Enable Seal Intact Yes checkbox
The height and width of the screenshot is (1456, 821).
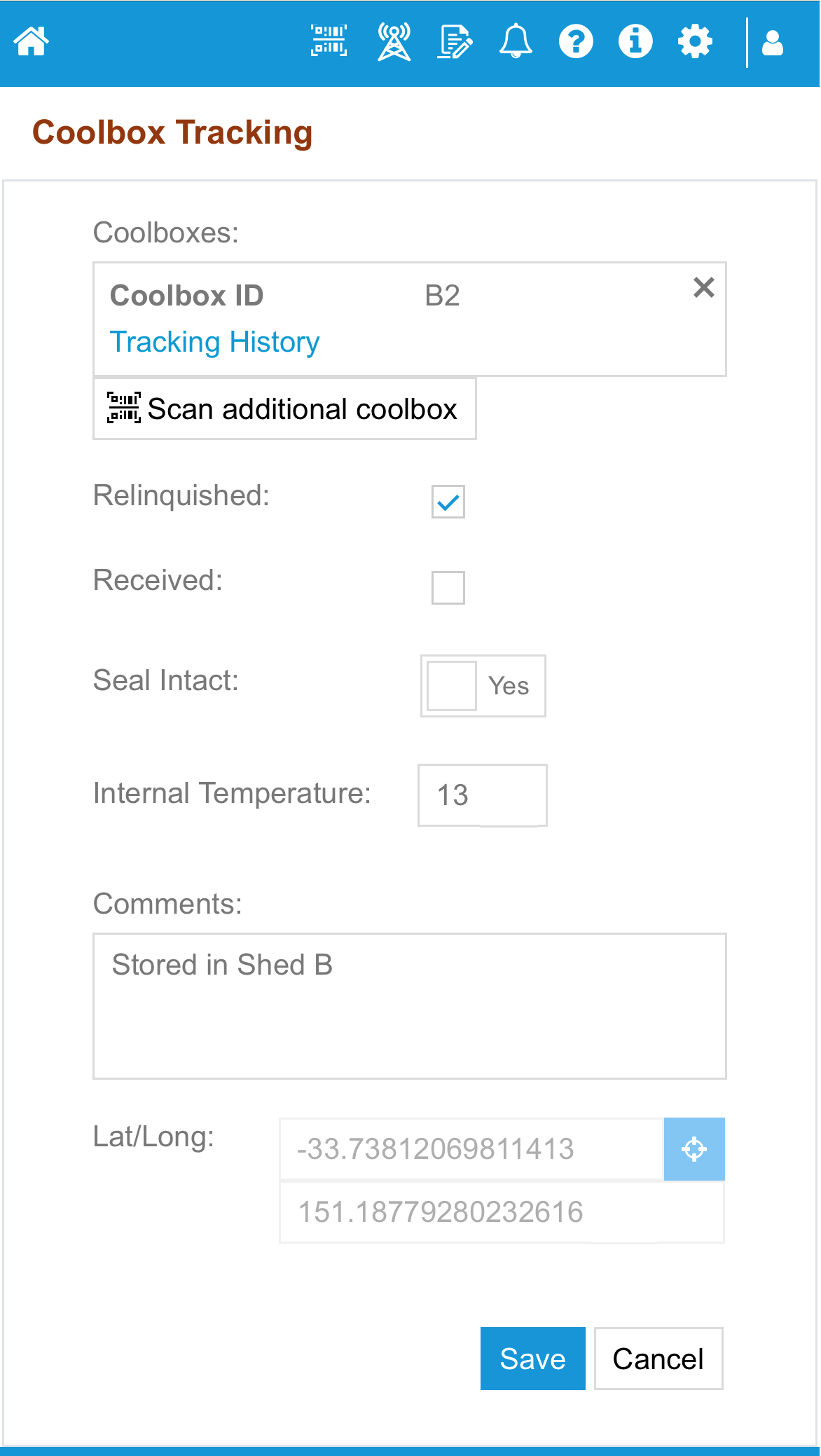click(450, 687)
